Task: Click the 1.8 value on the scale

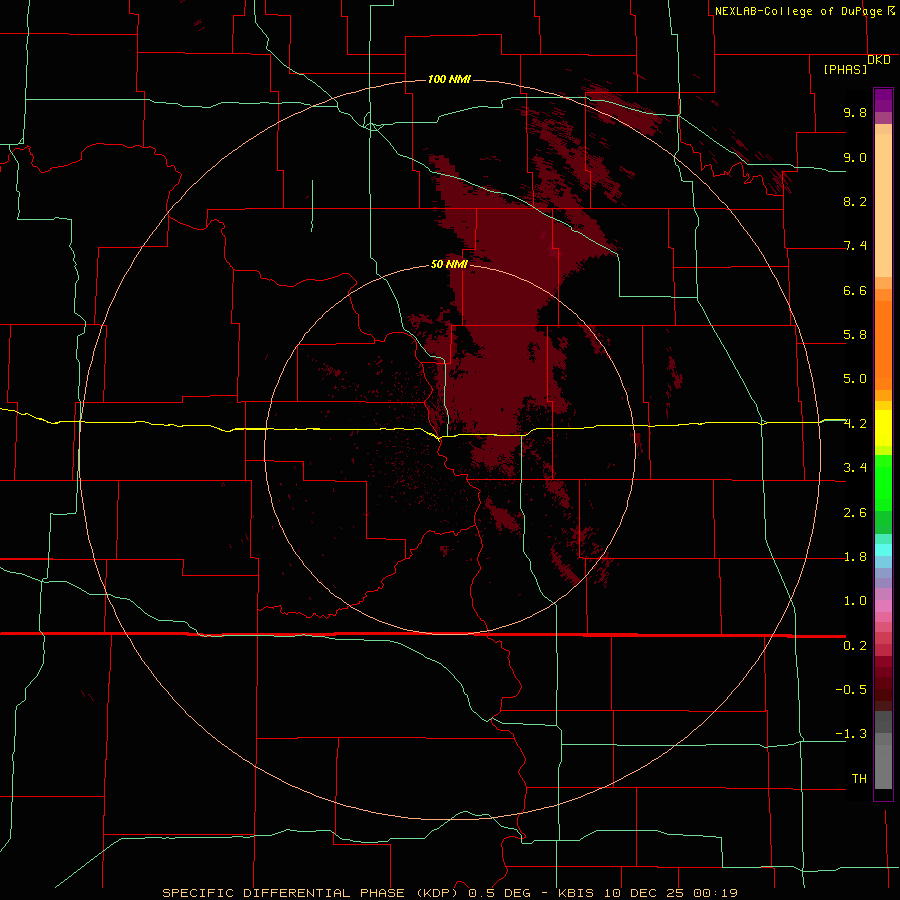Action: (855, 557)
